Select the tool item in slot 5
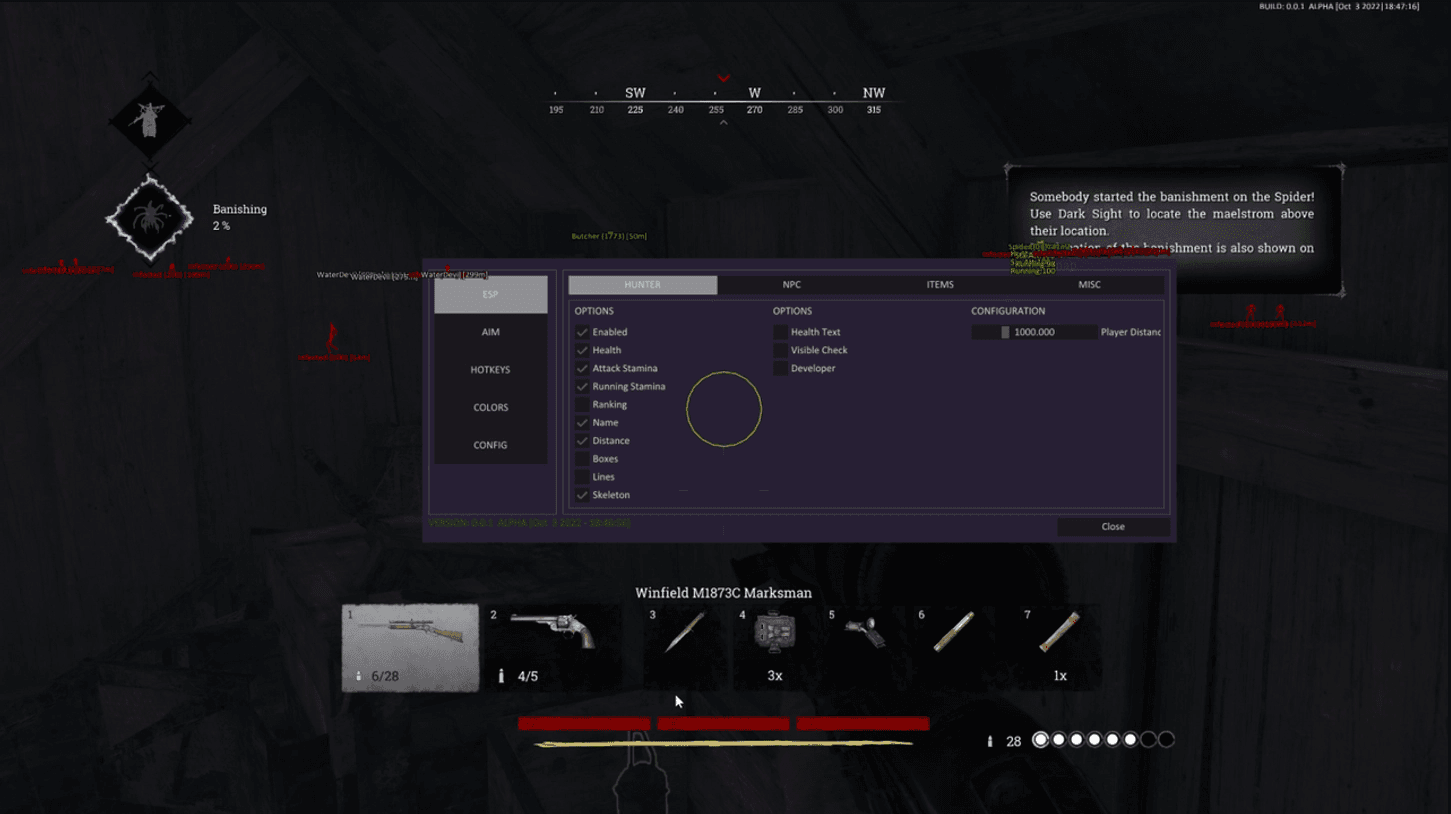This screenshot has height=814, width=1451. point(864,647)
